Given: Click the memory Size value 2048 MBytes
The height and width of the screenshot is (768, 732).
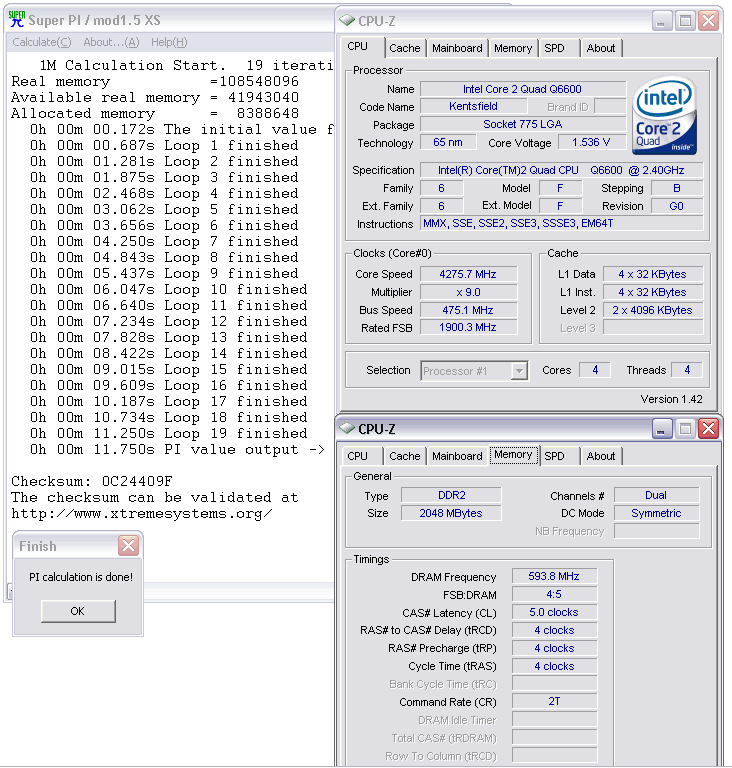Looking at the screenshot, I should 451,513.
